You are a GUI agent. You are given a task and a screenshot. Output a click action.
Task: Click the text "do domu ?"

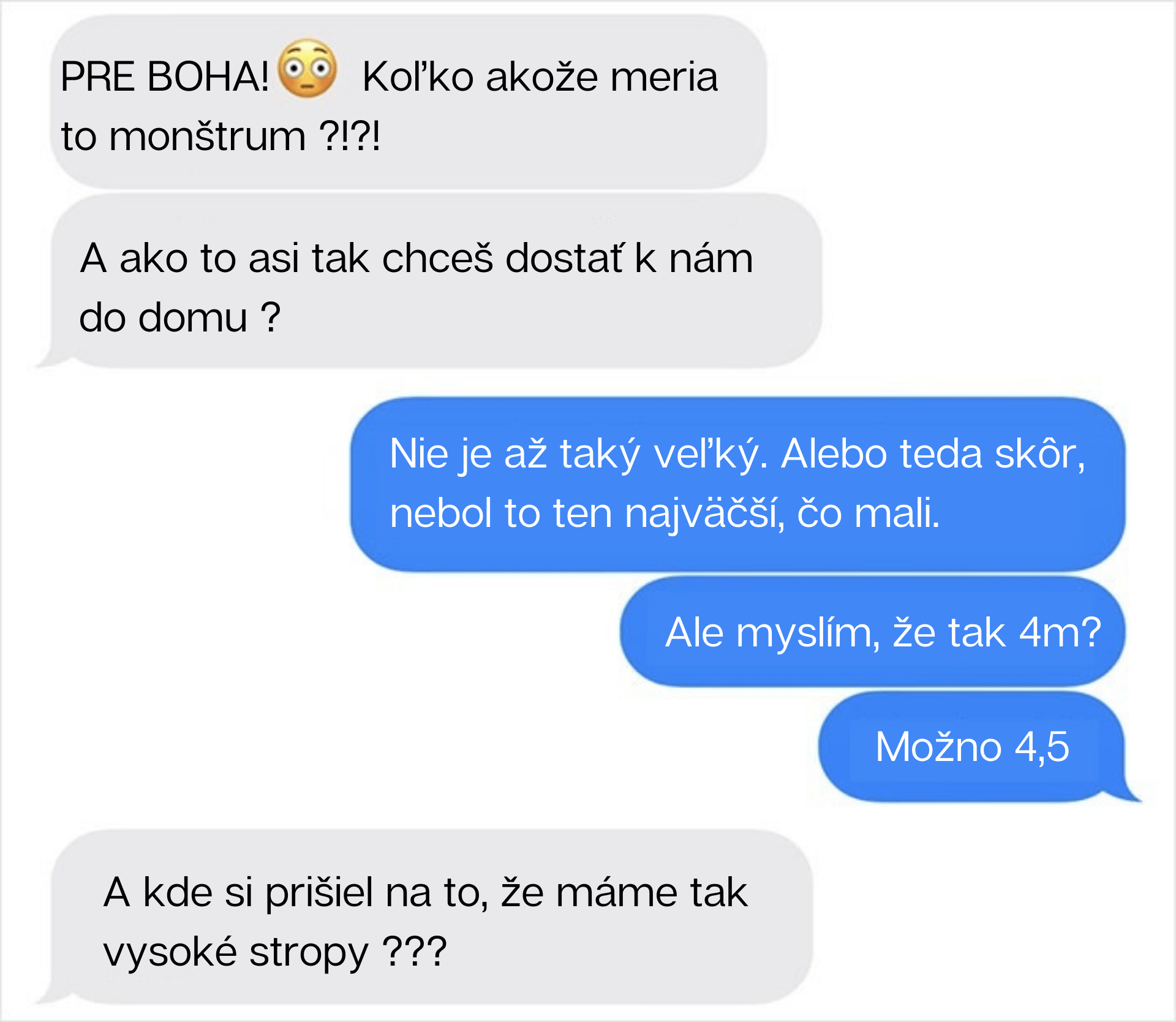coord(180,317)
